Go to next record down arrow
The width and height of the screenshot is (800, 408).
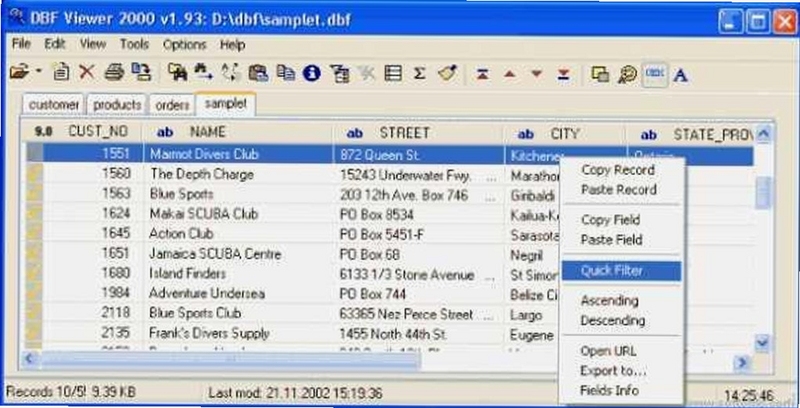click(536, 74)
